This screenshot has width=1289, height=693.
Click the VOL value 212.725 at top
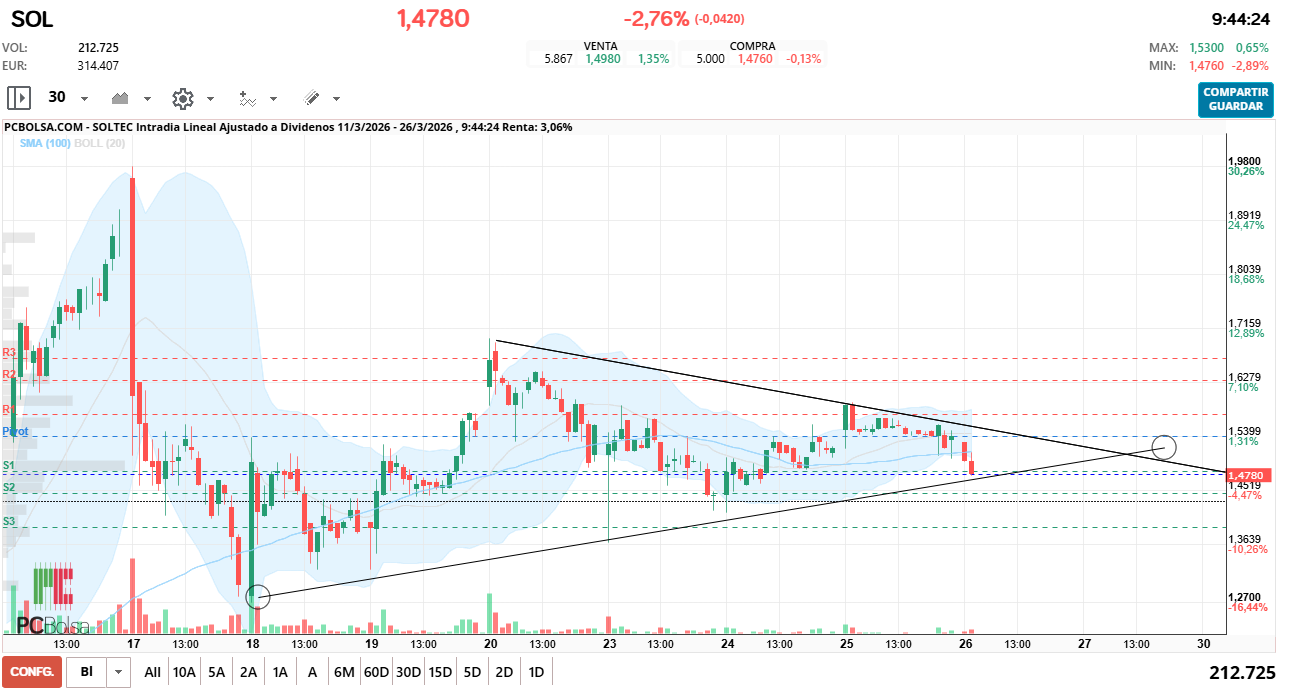click(x=98, y=48)
